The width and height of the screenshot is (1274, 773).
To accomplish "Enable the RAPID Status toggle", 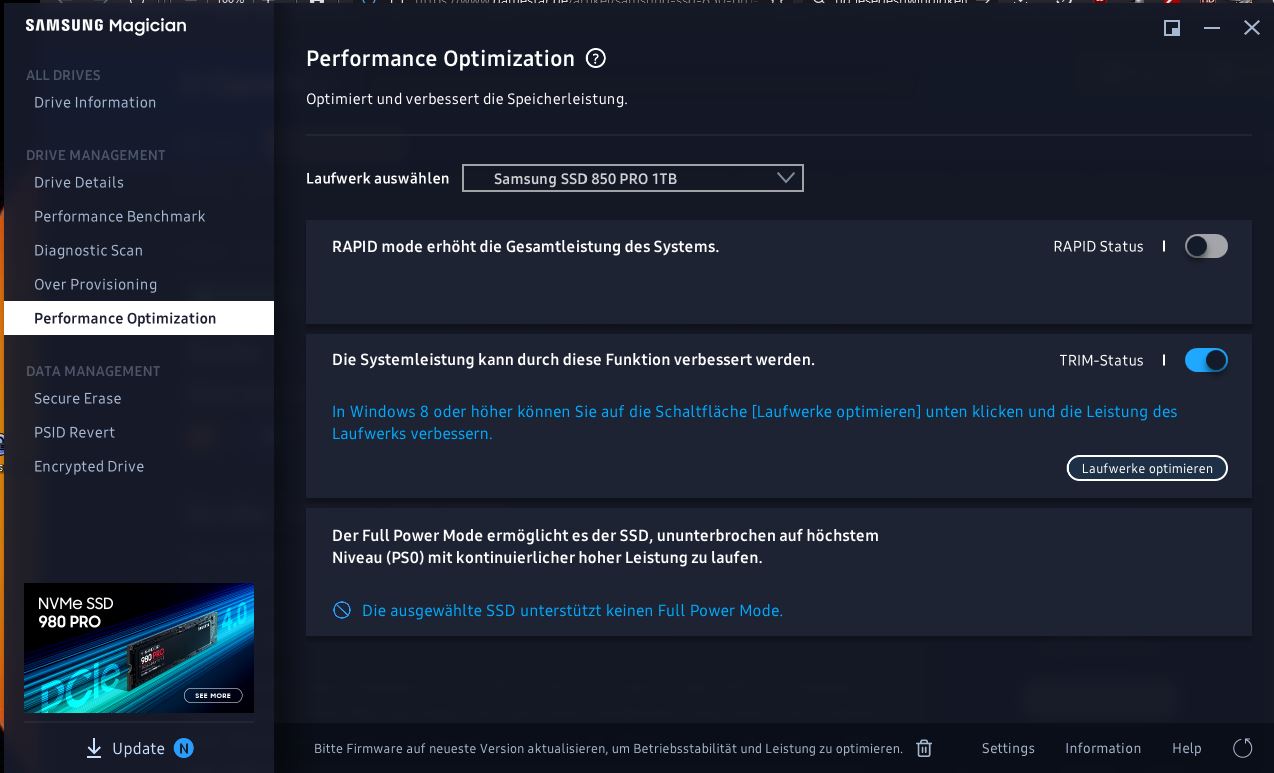I will pos(1206,246).
